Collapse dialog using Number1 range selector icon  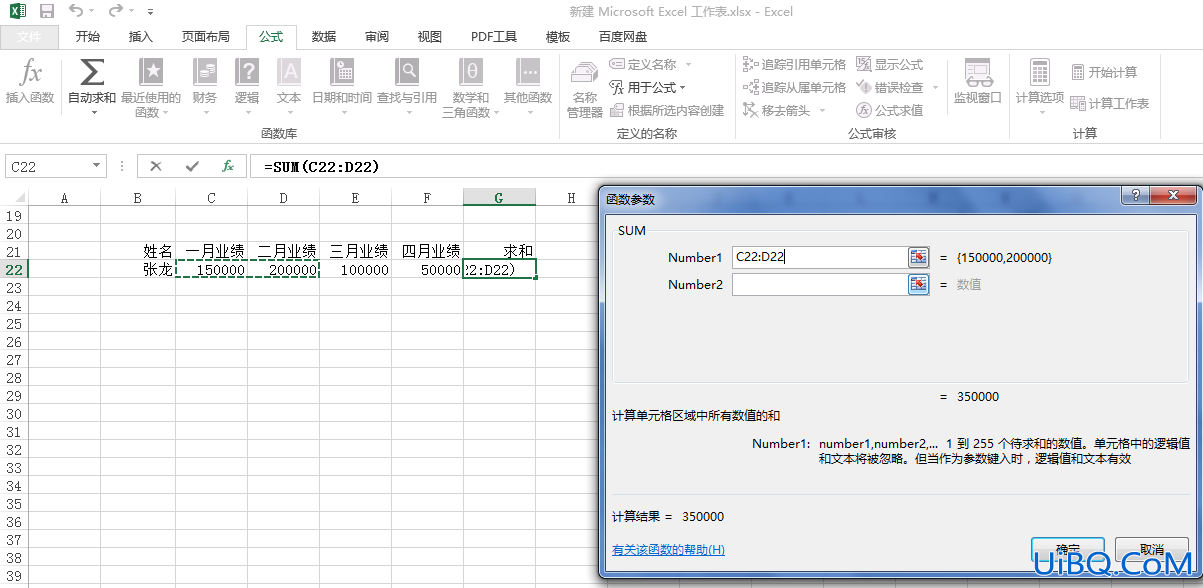[x=919, y=257]
